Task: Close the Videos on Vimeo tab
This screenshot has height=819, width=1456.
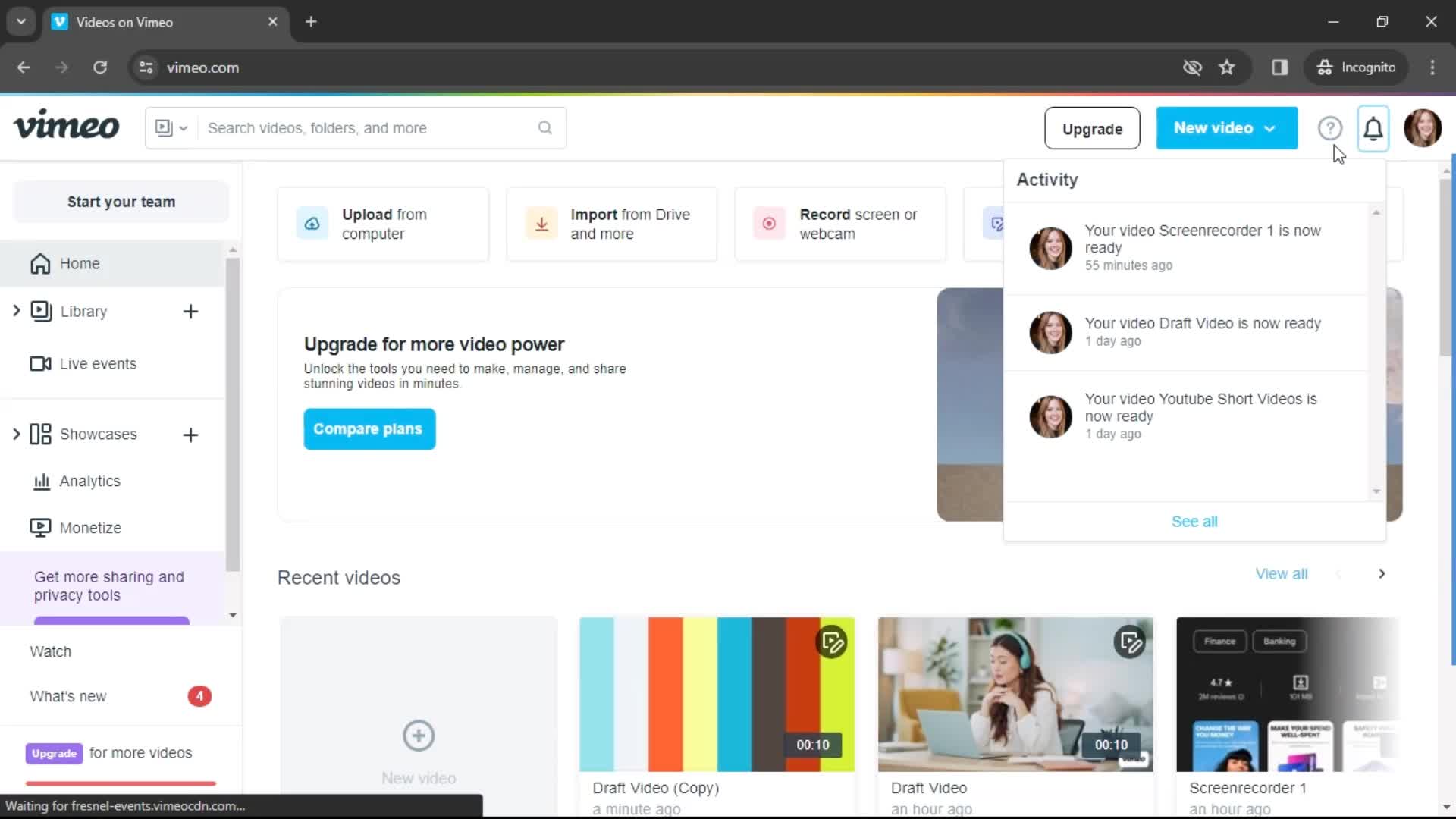Action: click(x=273, y=22)
